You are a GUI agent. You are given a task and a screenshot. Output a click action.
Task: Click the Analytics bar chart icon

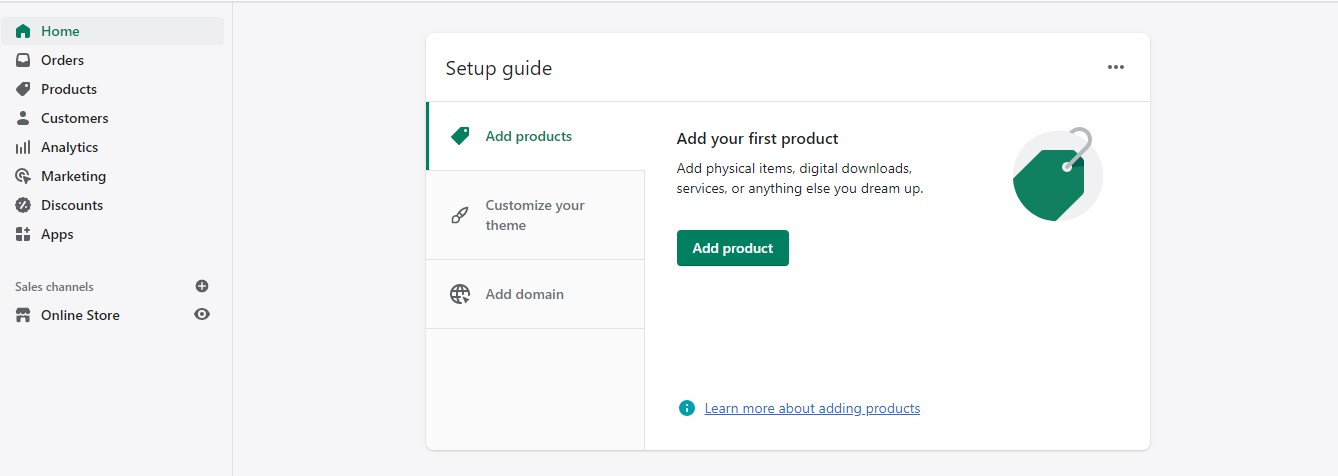[x=23, y=147]
